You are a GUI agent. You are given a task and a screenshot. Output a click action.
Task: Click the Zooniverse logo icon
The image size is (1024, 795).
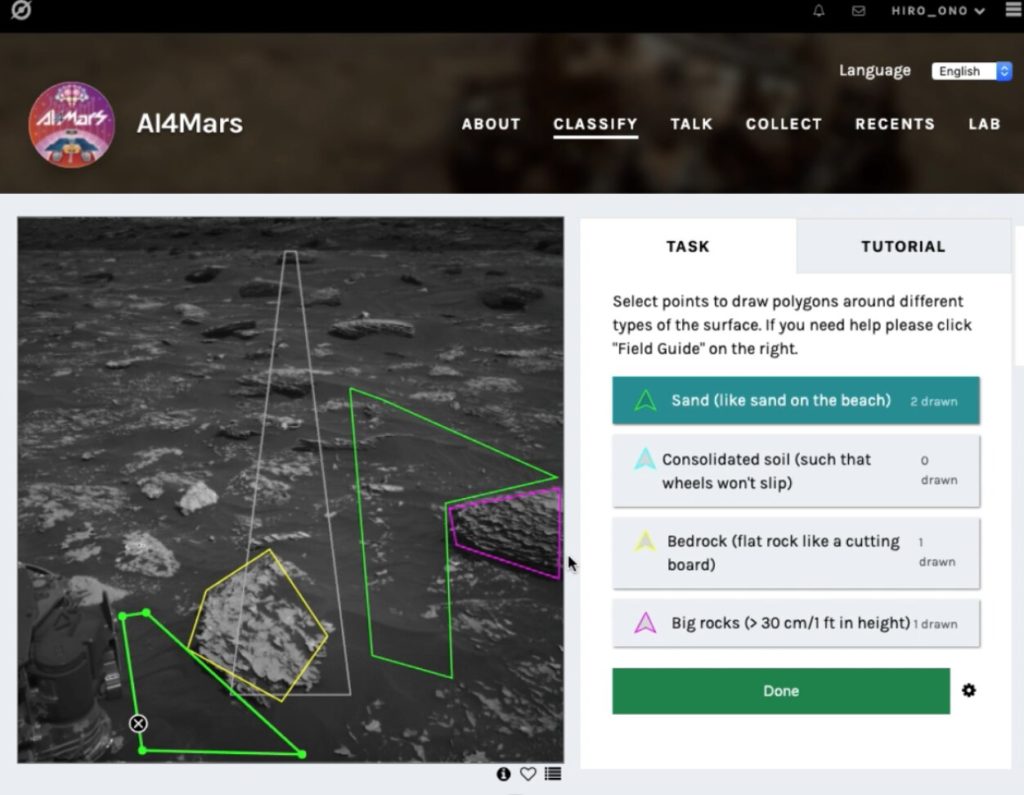coord(21,10)
